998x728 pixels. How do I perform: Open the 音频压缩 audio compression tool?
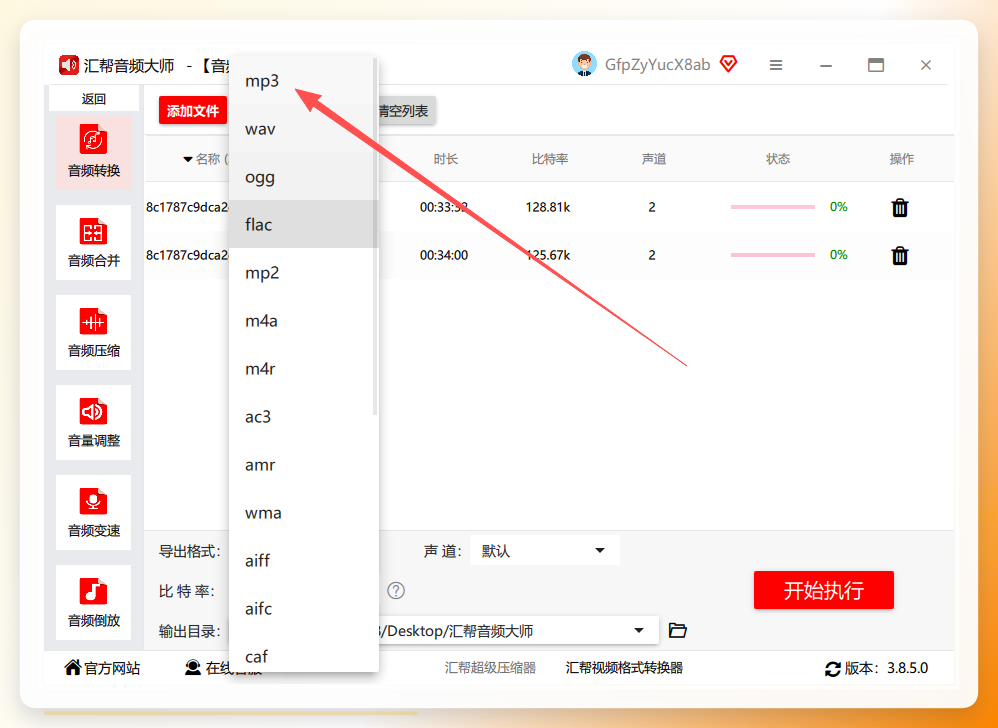click(x=94, y=332)
